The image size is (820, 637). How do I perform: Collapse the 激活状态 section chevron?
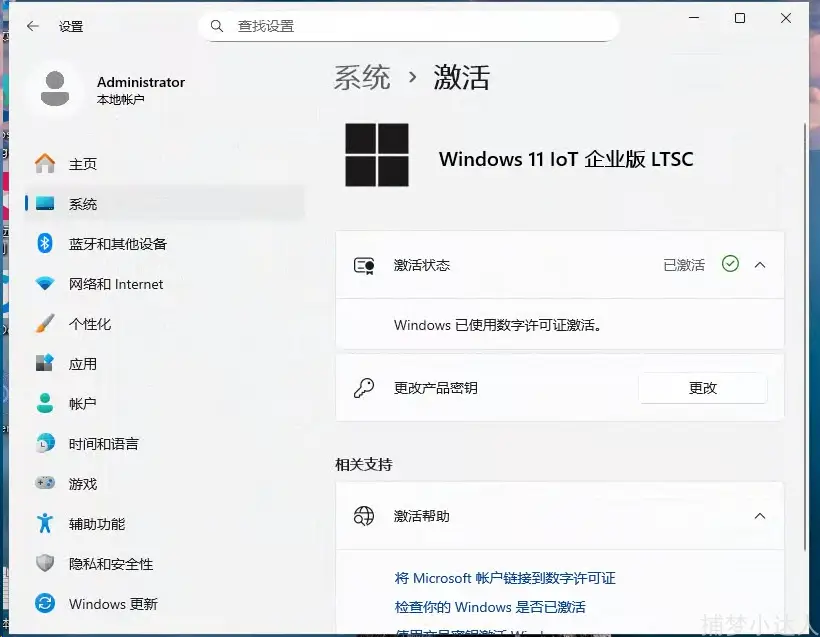click(x=759, y=265)
